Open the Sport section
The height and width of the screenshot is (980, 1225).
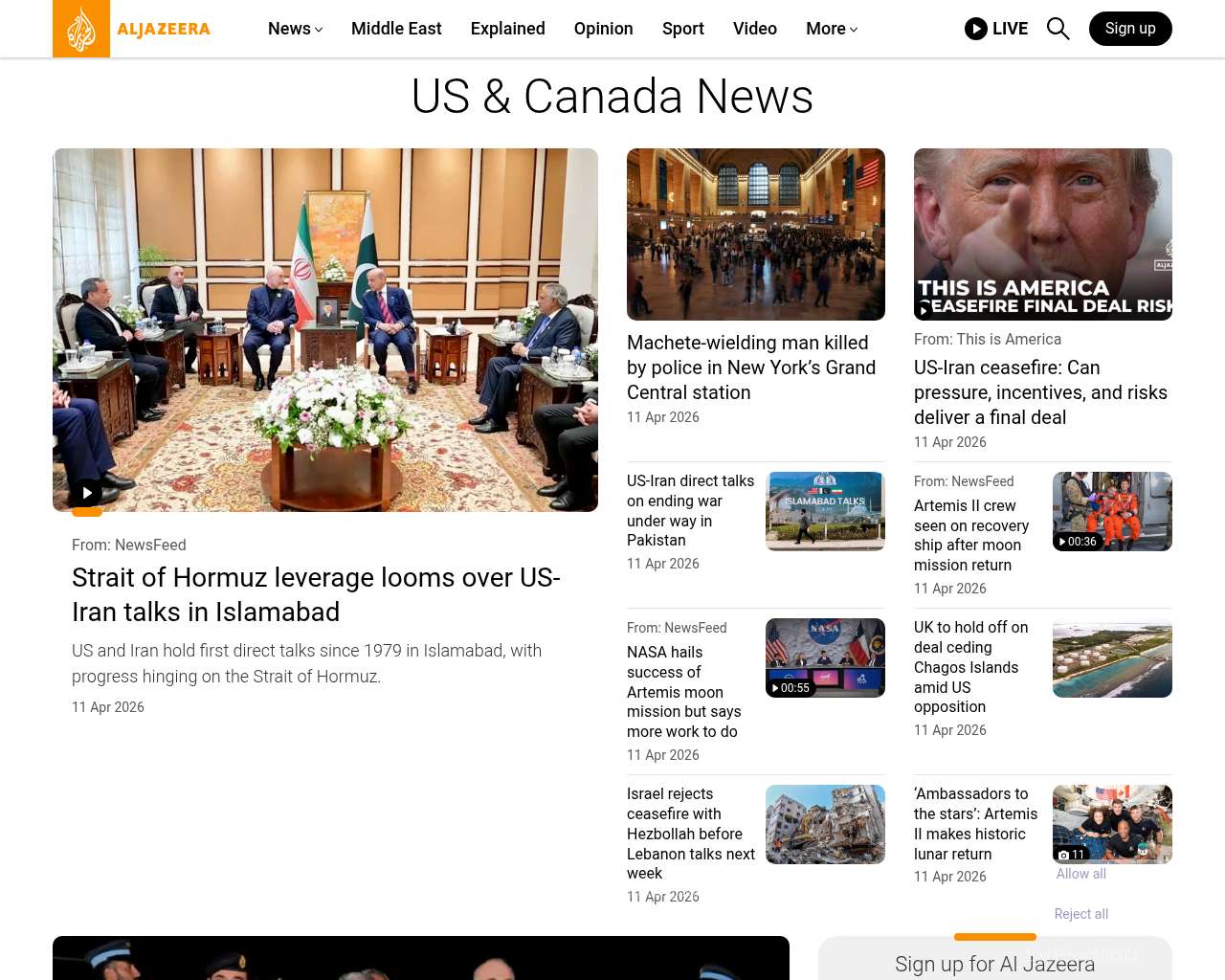click(x=682, y=29)
